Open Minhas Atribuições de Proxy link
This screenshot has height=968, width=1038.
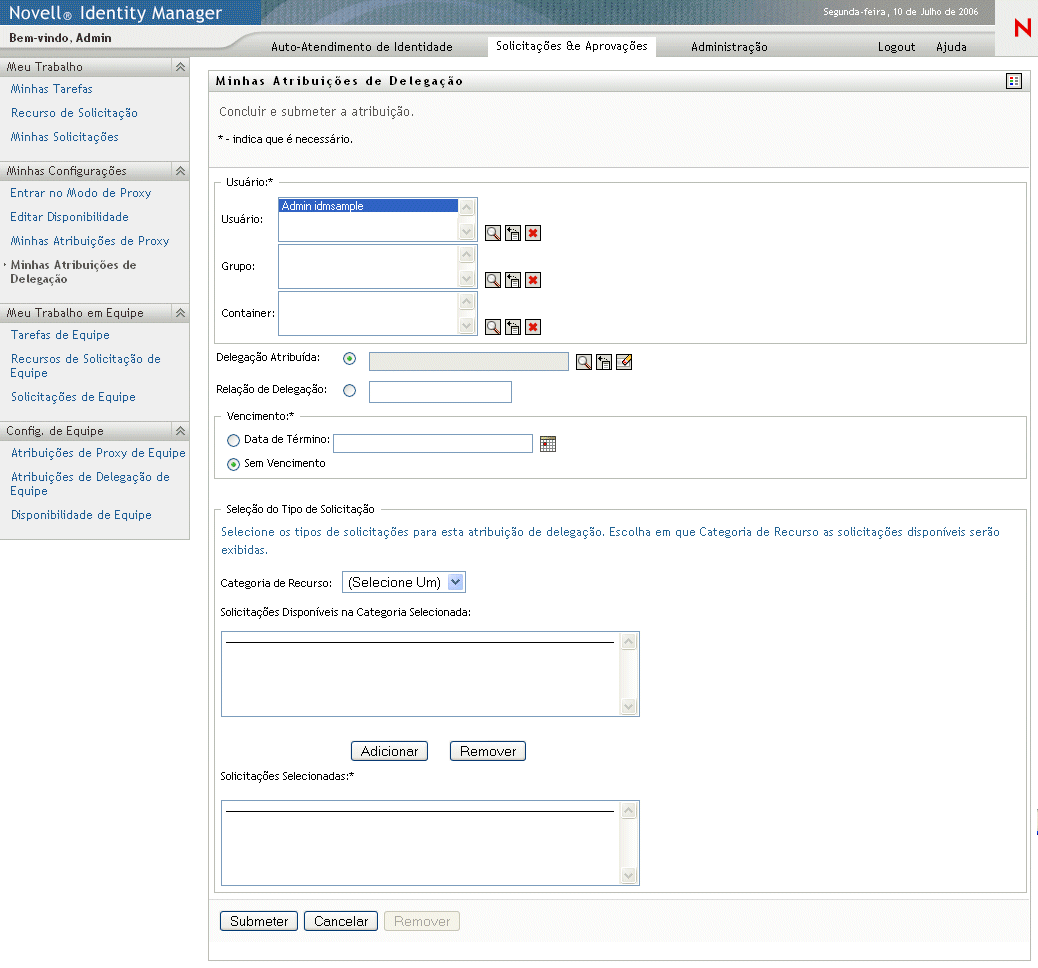89,241
